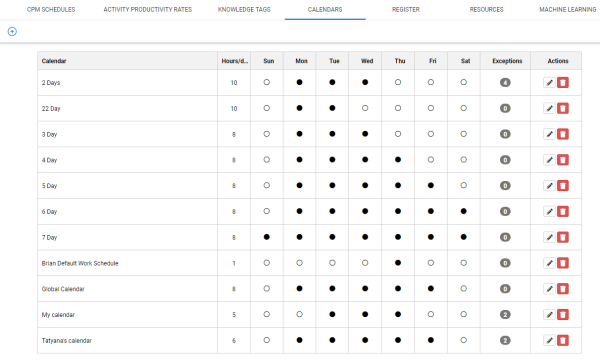Toggle Saturday for the 5 Day calendar
This screenshot has height=361, width=600.
point(463,185)
